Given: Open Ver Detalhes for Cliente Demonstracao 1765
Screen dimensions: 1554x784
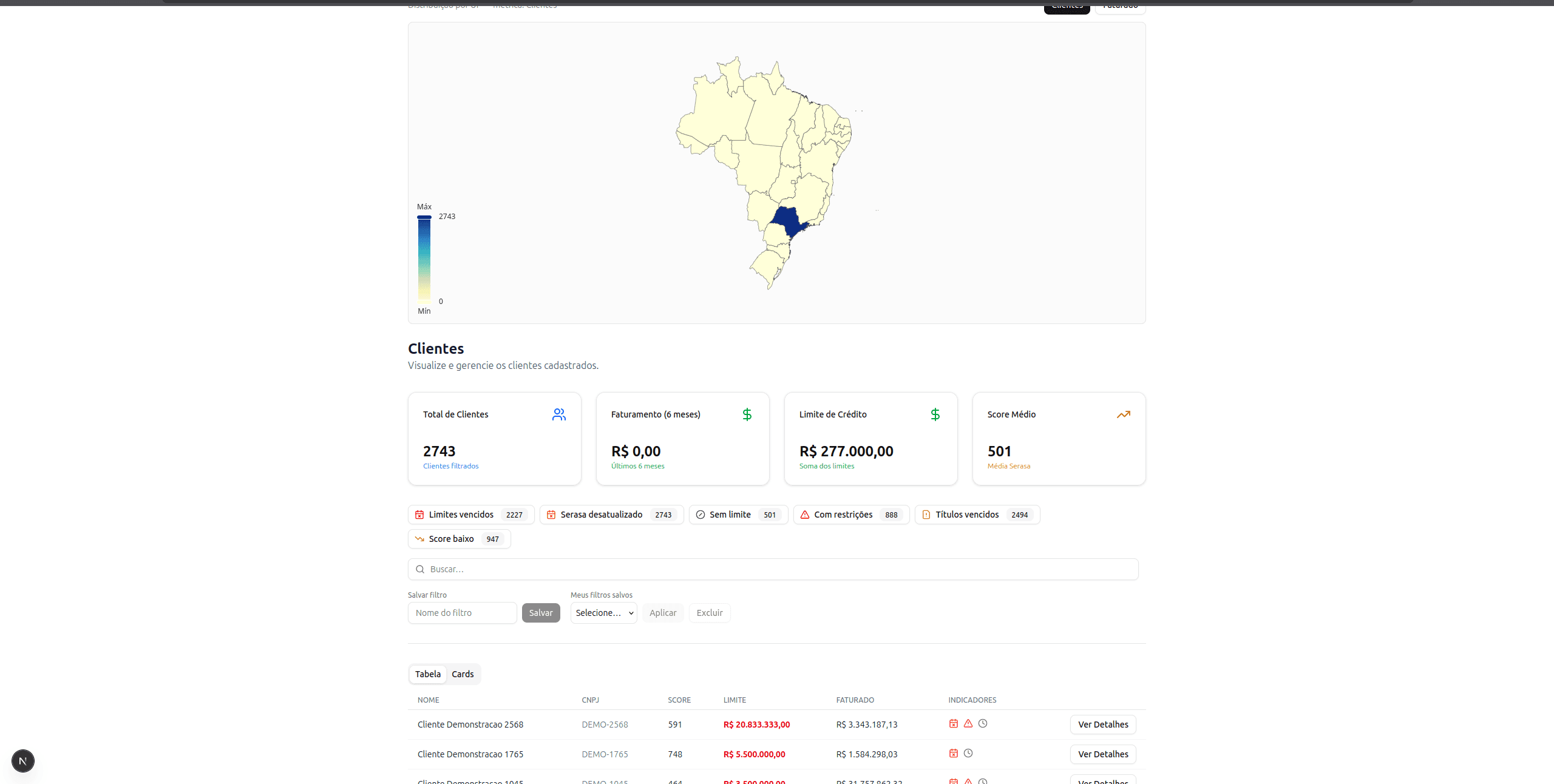Looking at the screenshot, I should point(1103,754).
